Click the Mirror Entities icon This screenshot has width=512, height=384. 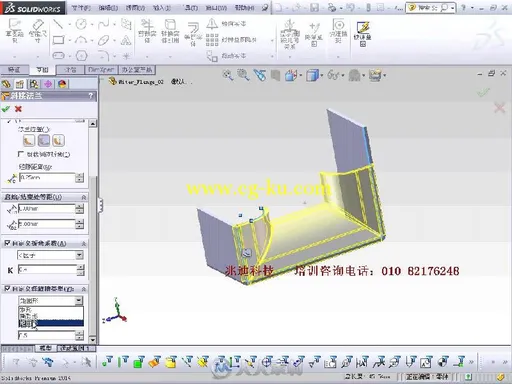point(212,24)
